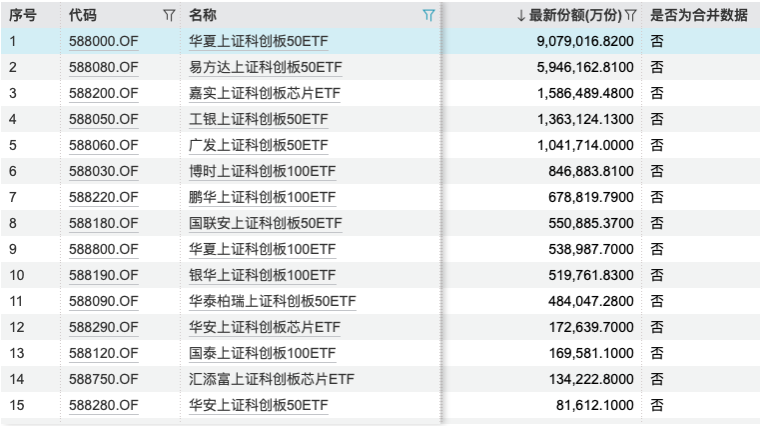Open 华夏上证科创板100ETF fund link

click(x=262, y=249)
